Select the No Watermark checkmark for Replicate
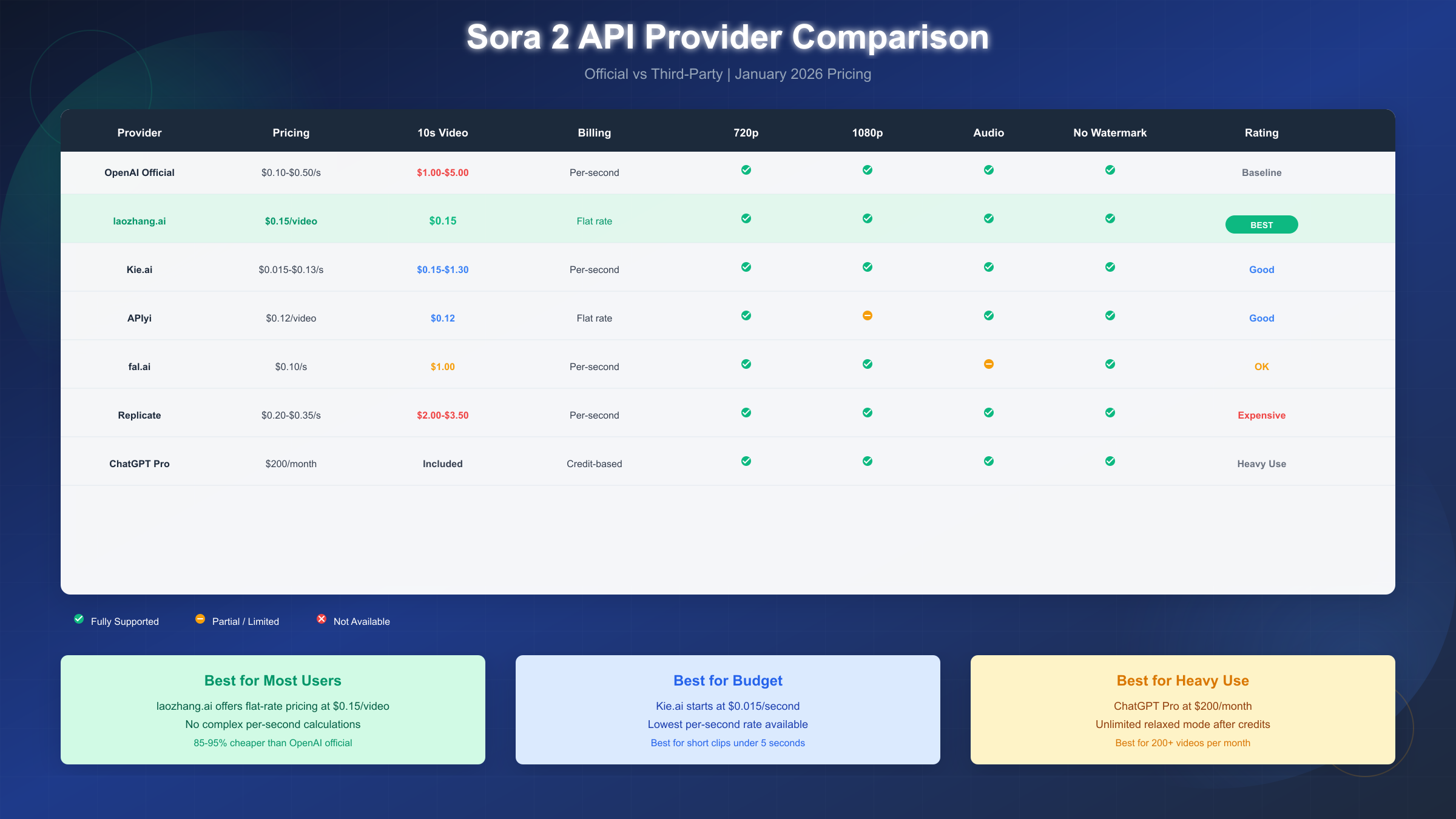 pos(1110,413)
